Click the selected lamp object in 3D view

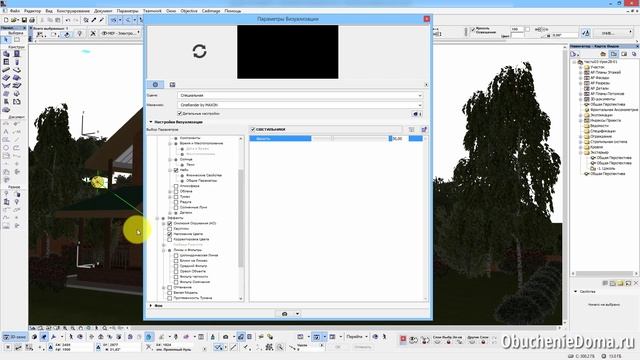98,182
